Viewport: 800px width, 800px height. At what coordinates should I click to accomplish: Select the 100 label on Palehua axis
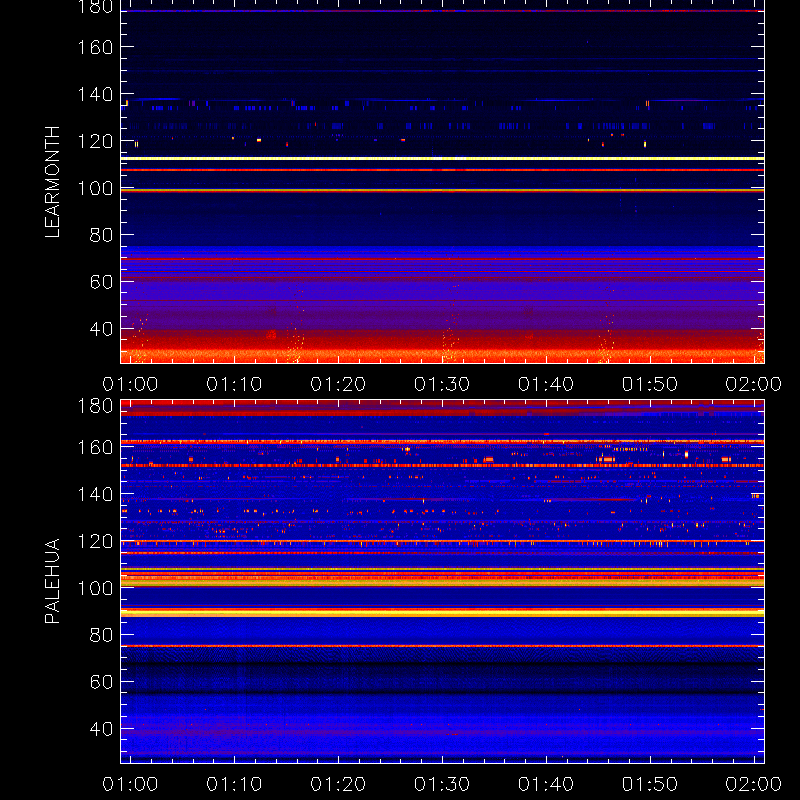(95, 588)
